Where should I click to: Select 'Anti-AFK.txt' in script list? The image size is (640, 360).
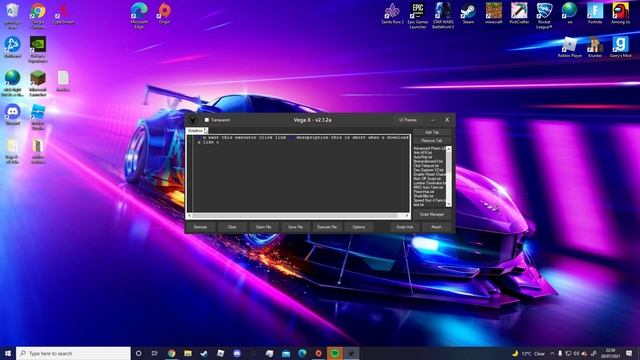click(x=422, y=153)
